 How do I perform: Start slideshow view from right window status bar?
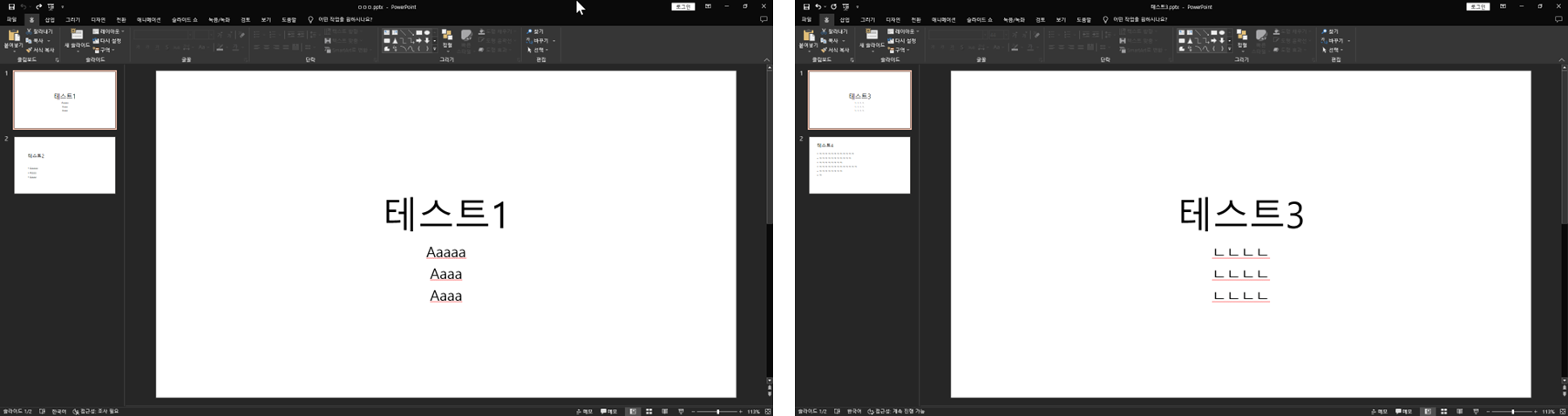tap(1476, 411)
